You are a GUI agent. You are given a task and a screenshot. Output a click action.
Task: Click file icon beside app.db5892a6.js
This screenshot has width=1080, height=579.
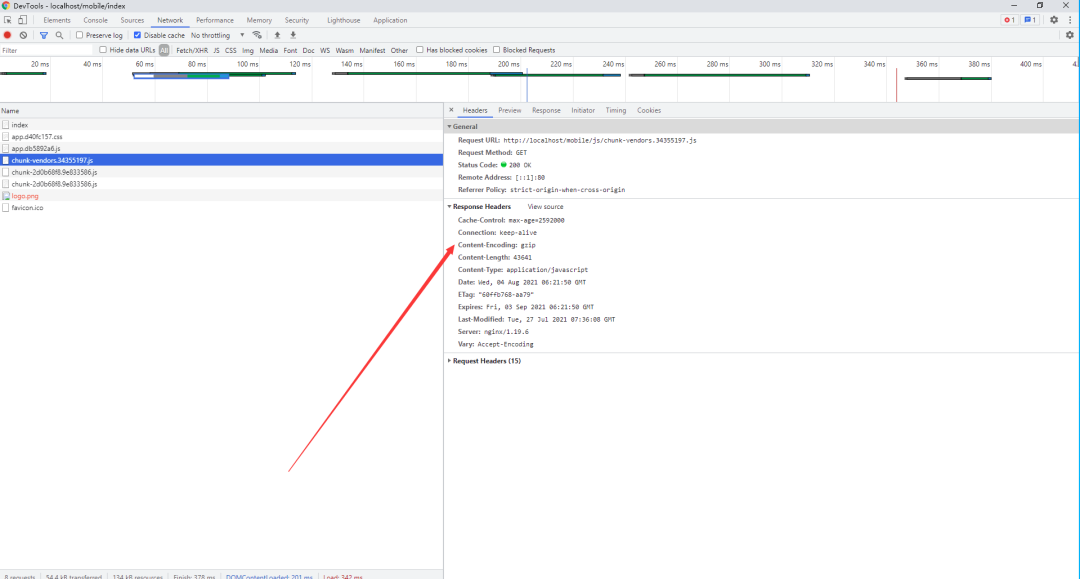tap(6, 149)
